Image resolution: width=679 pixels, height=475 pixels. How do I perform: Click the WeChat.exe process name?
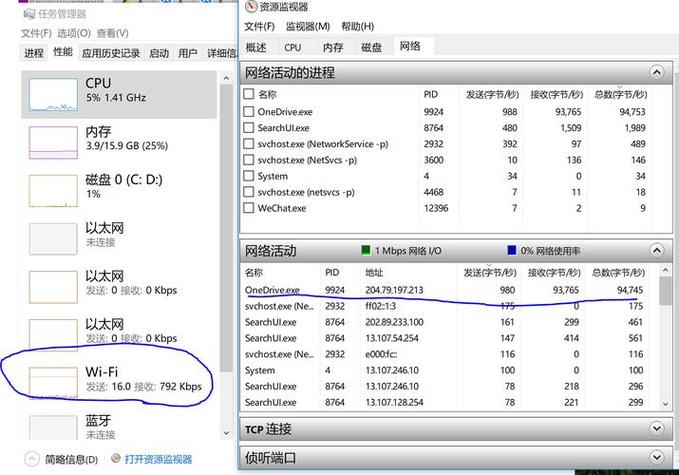[282, 208]
